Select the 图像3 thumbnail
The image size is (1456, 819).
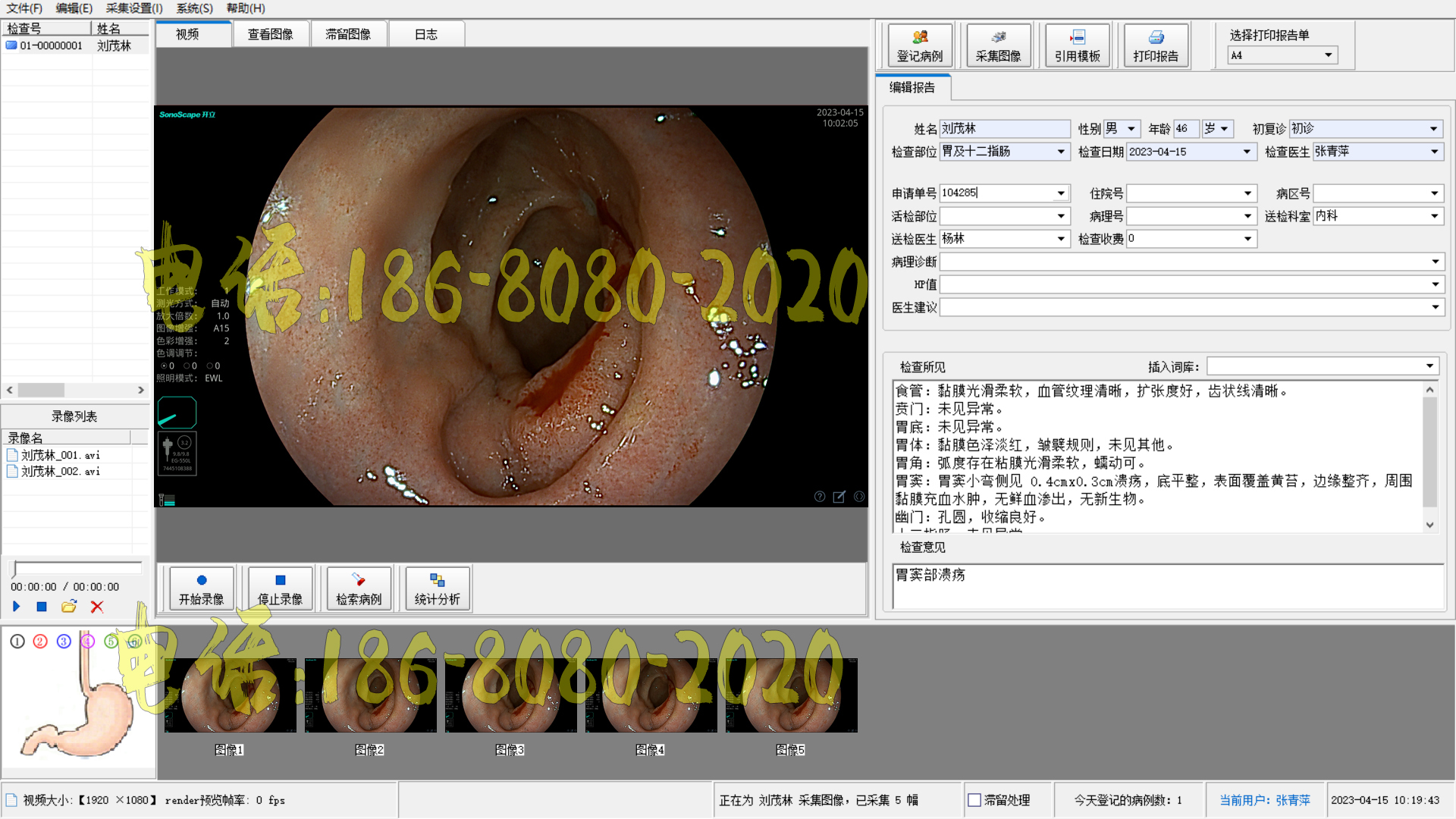[510, 695]
